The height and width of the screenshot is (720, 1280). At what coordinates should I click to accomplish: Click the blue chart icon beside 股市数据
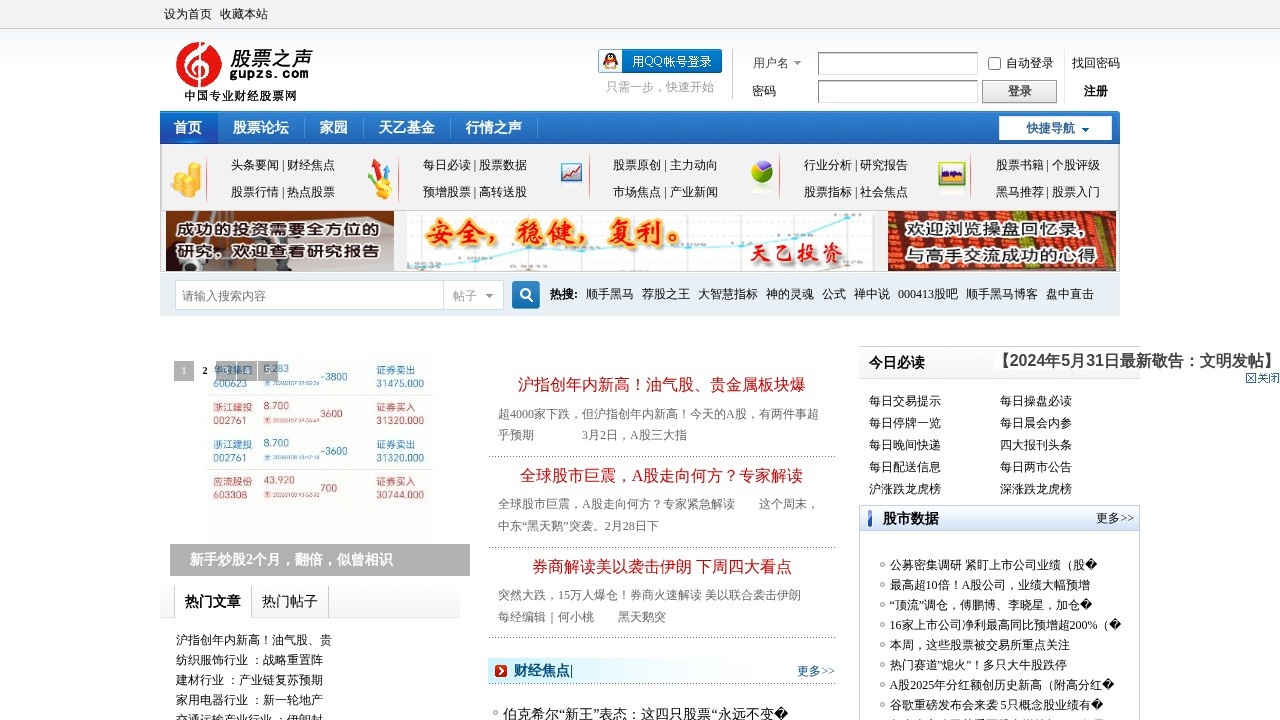pos(870,518)
